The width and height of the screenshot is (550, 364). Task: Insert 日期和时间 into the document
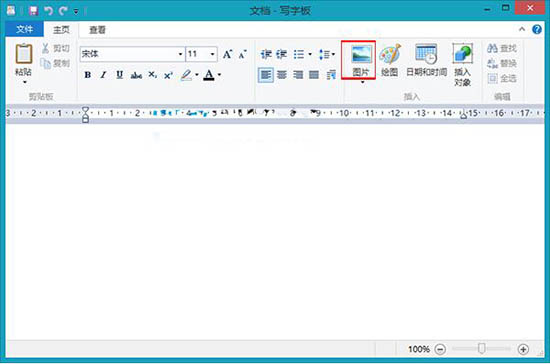point(426,60)
